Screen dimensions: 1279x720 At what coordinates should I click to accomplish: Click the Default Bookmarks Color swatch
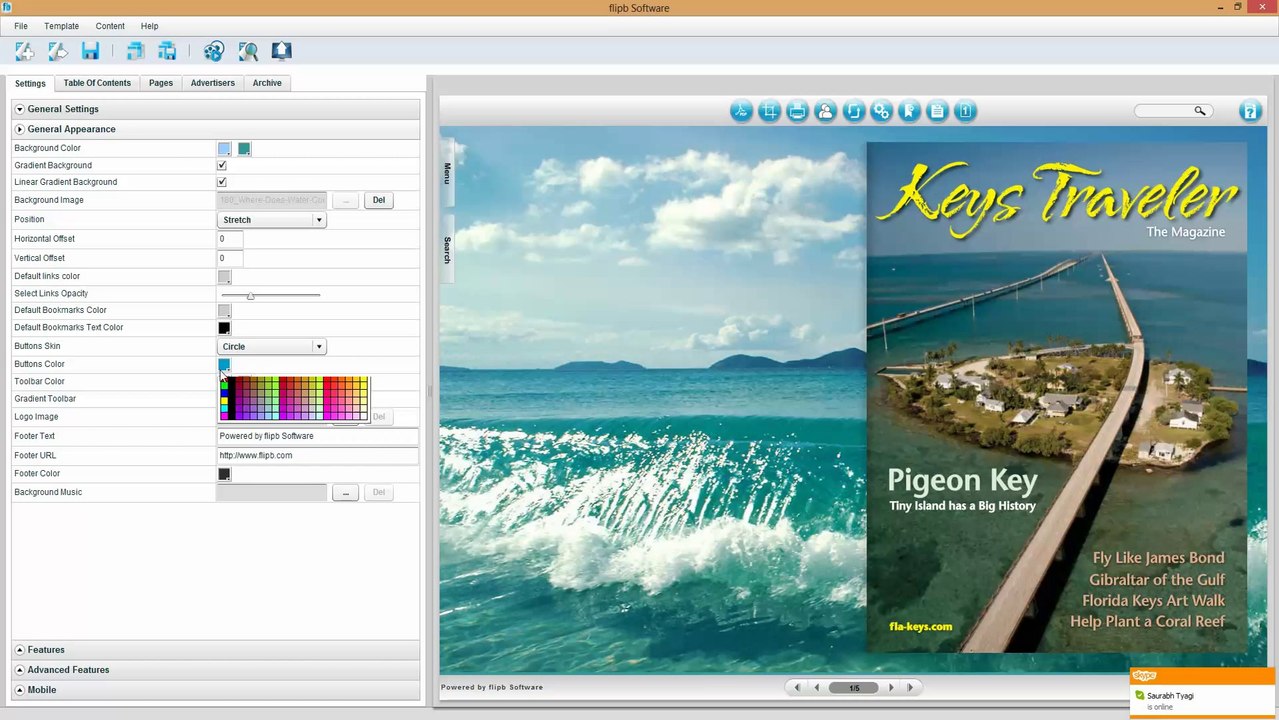point(224,311)
